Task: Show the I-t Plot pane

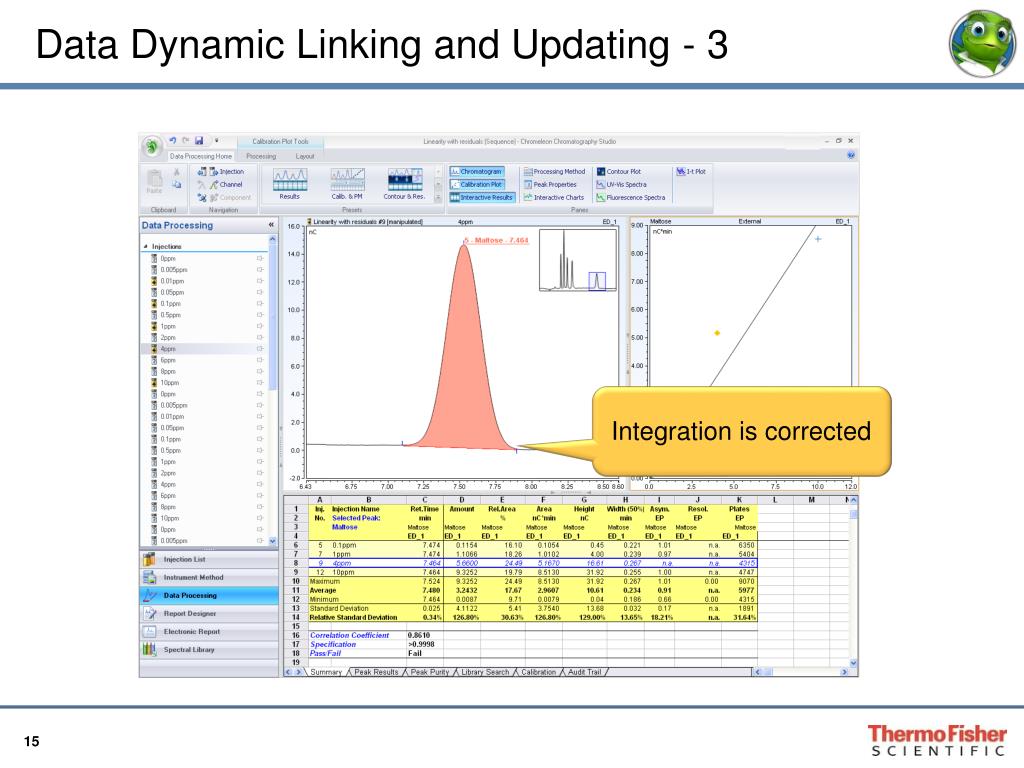Action: pos(691,172)
